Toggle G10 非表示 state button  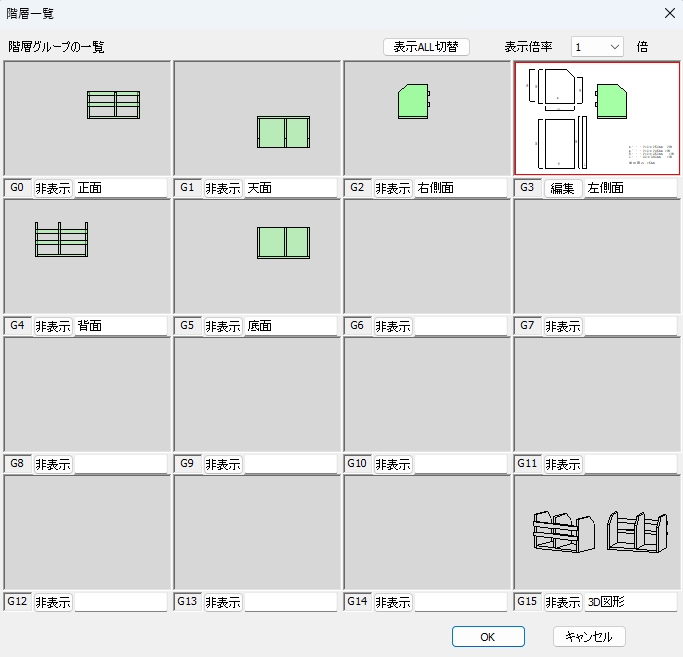[393, 464]
